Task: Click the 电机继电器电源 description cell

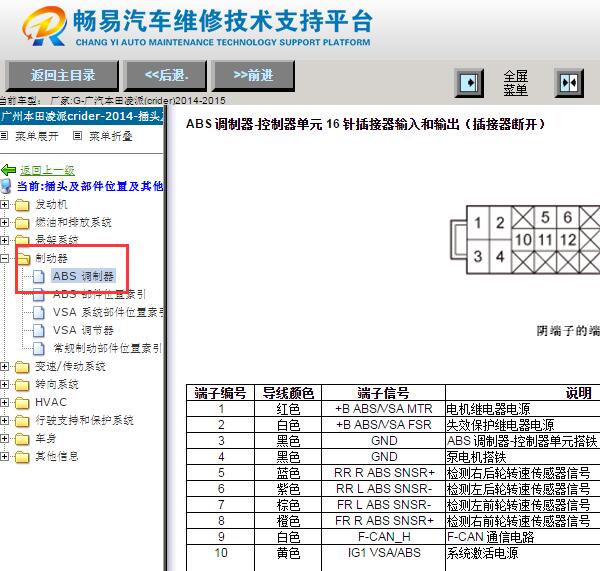Action: 523,409
